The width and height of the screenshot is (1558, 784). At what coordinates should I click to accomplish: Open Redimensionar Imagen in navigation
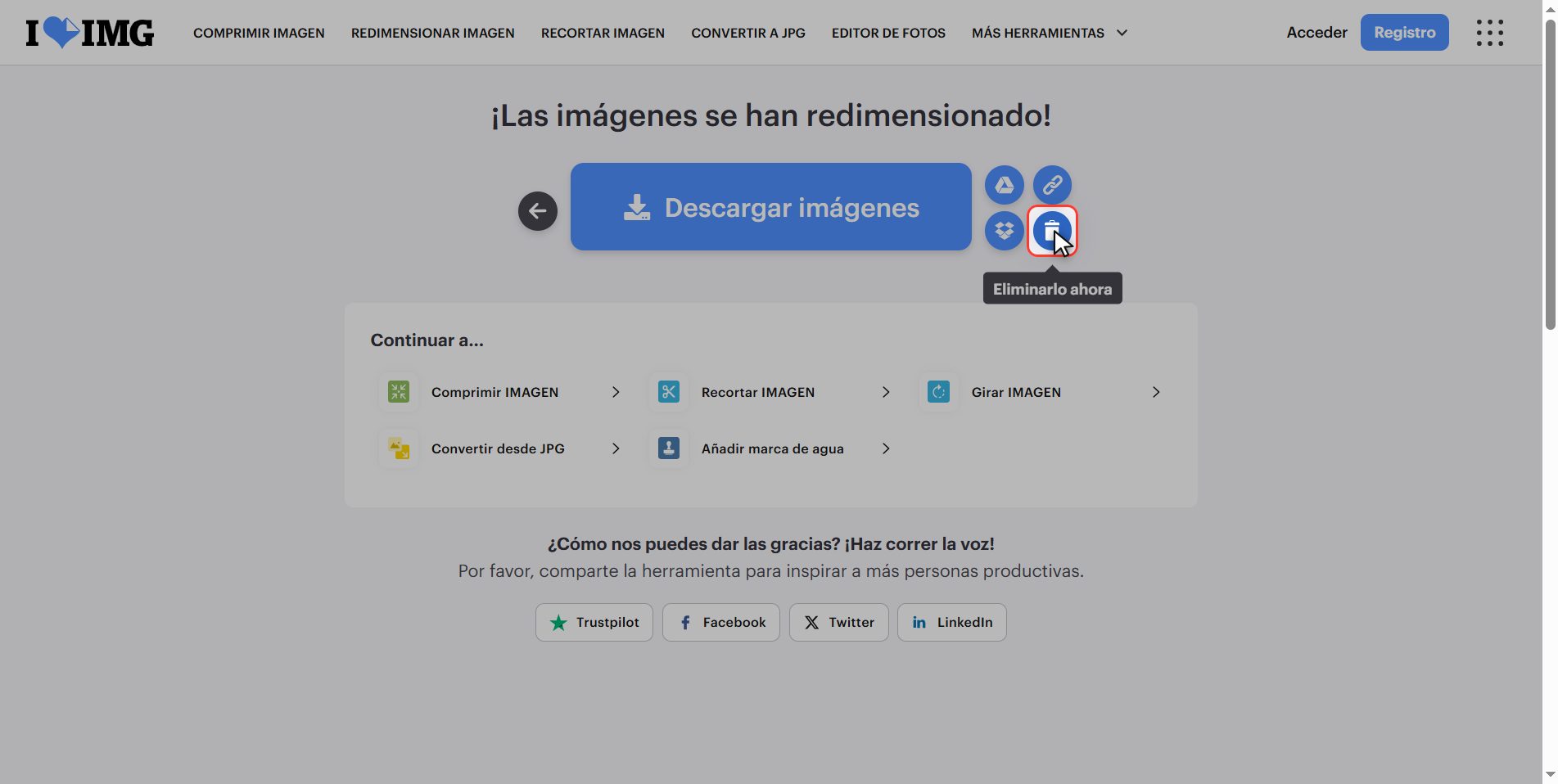(x=433, y=33)
